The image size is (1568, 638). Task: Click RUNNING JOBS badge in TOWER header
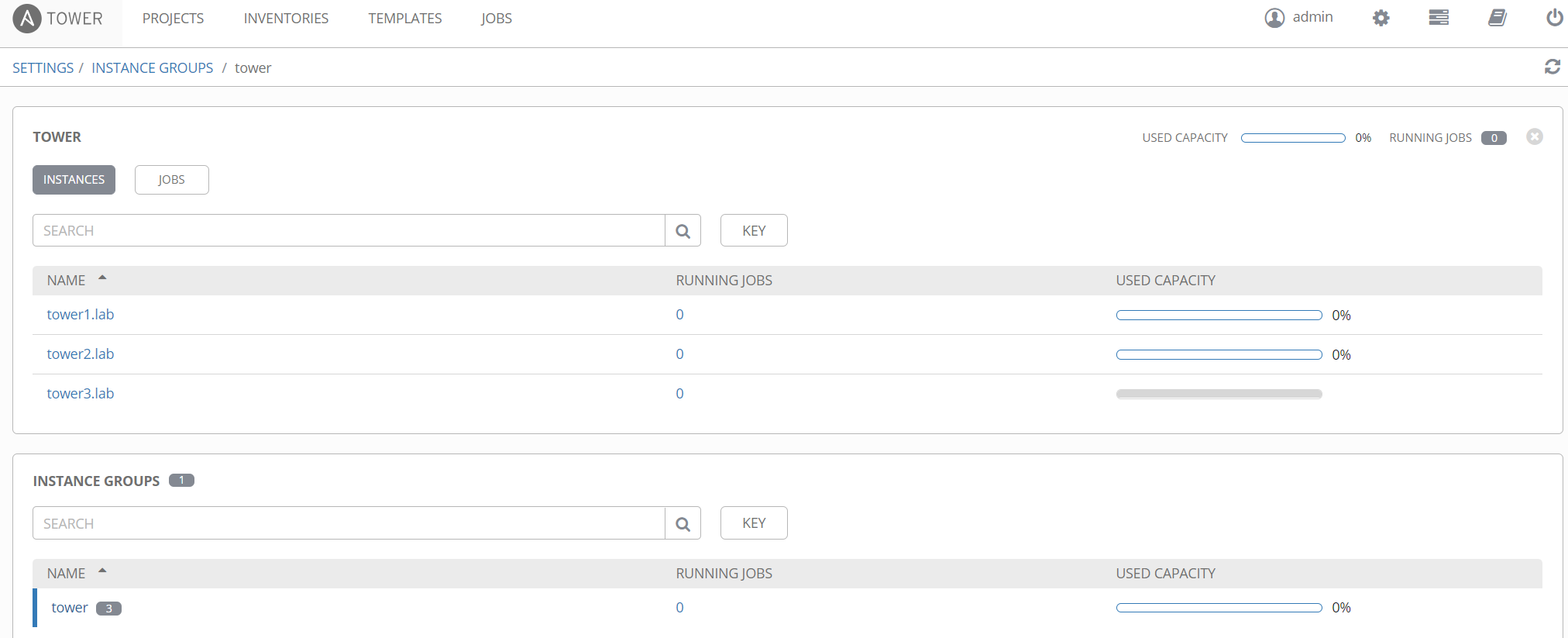(1494, 138)
